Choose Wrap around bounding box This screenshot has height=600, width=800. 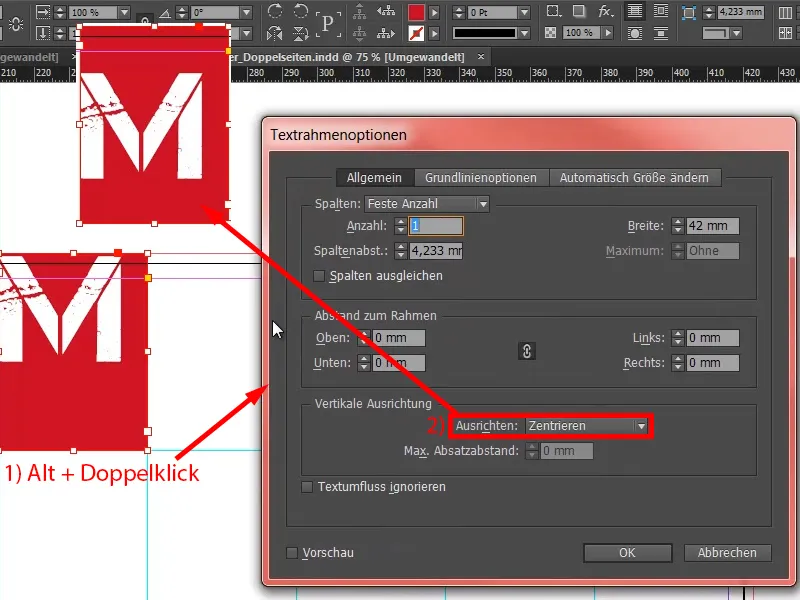click(x=661, y=11)
